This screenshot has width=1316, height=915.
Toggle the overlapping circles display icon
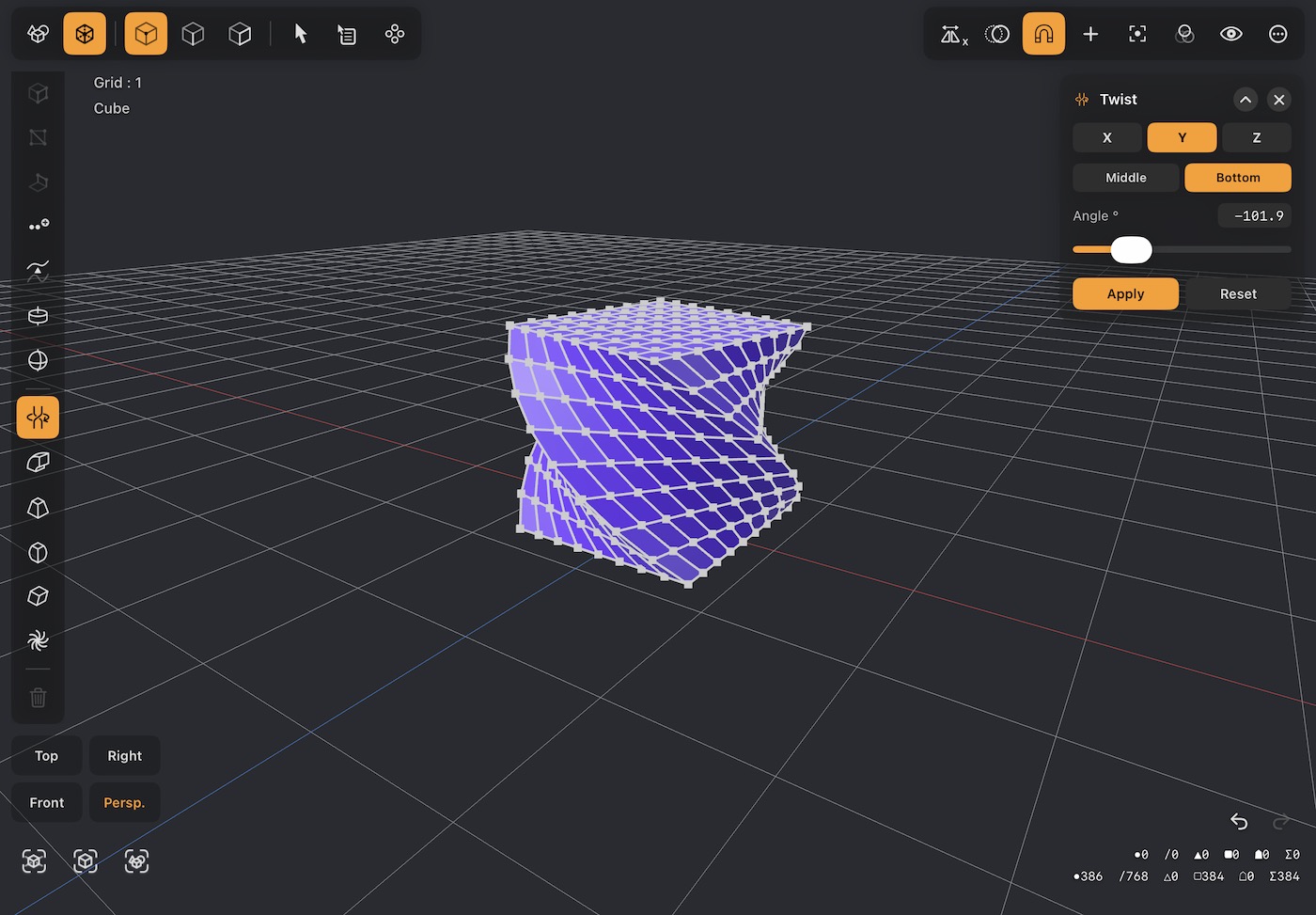[x=996, y=34]
